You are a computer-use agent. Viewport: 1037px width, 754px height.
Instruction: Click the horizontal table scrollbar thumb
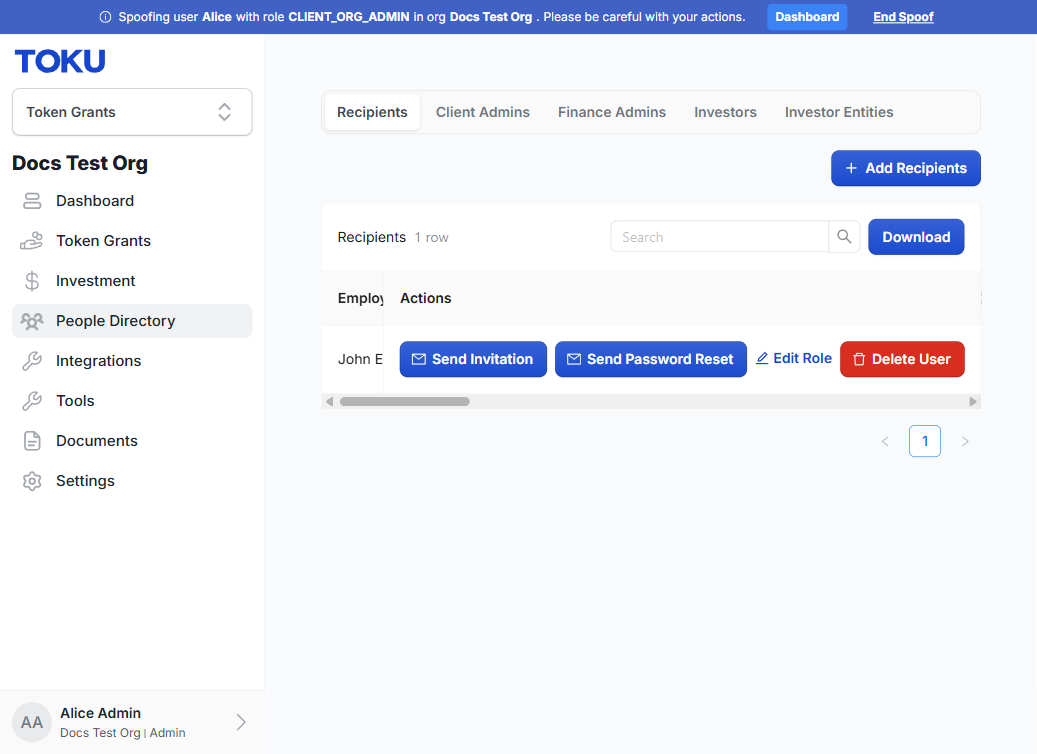point(405,401)
